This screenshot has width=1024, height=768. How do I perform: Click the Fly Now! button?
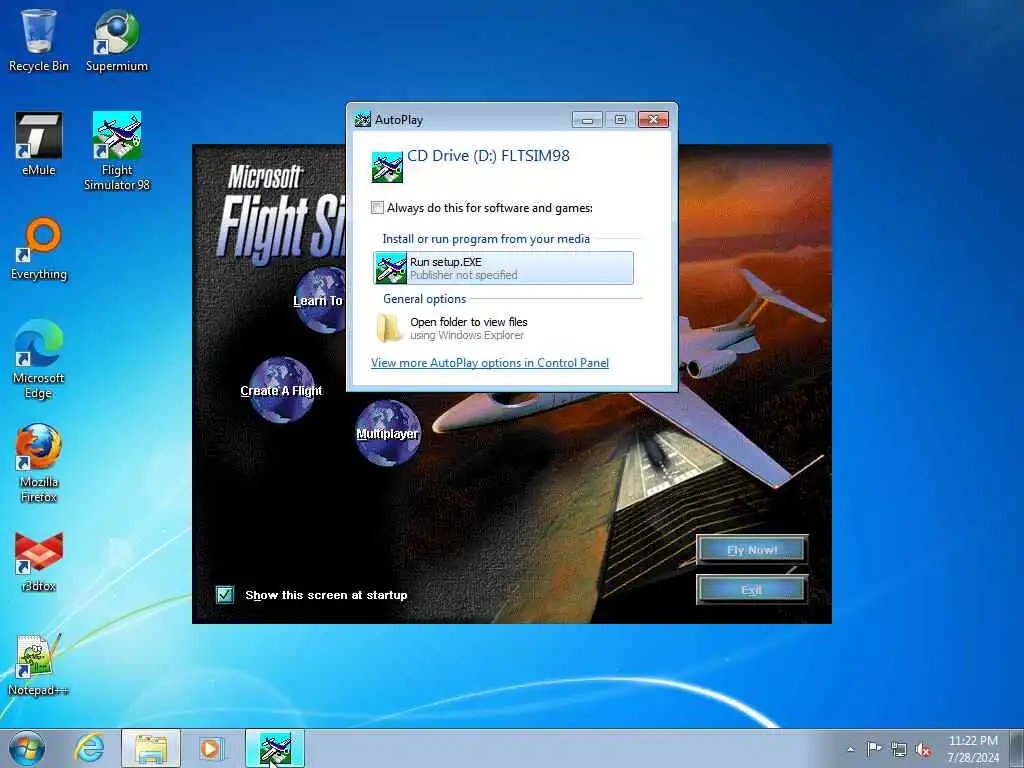point(752,550)
